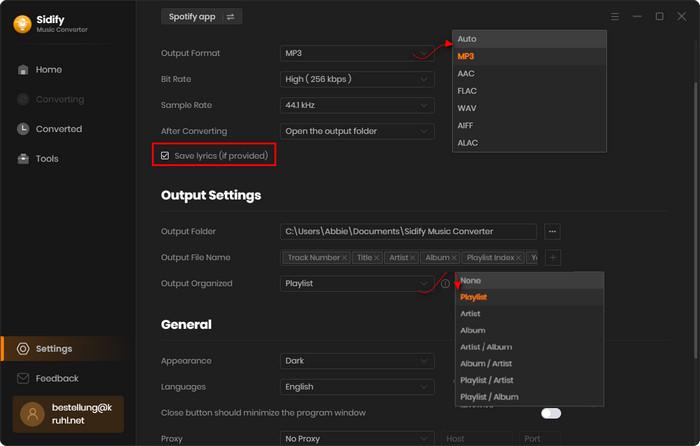Select FLAC from the format list
The width and height of the screenshot is (700, 446).
[x=466, y=91]
